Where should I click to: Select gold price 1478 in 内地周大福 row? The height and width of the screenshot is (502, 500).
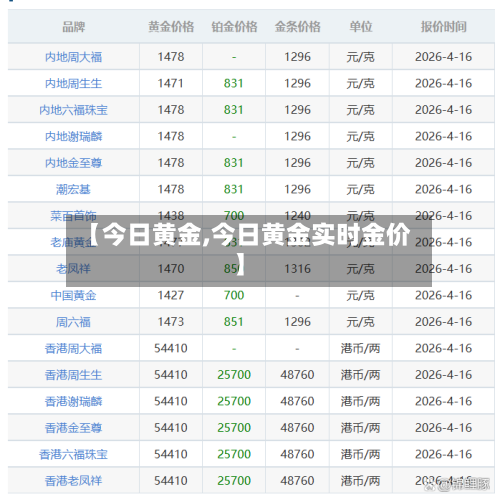(x=171, y=57)
